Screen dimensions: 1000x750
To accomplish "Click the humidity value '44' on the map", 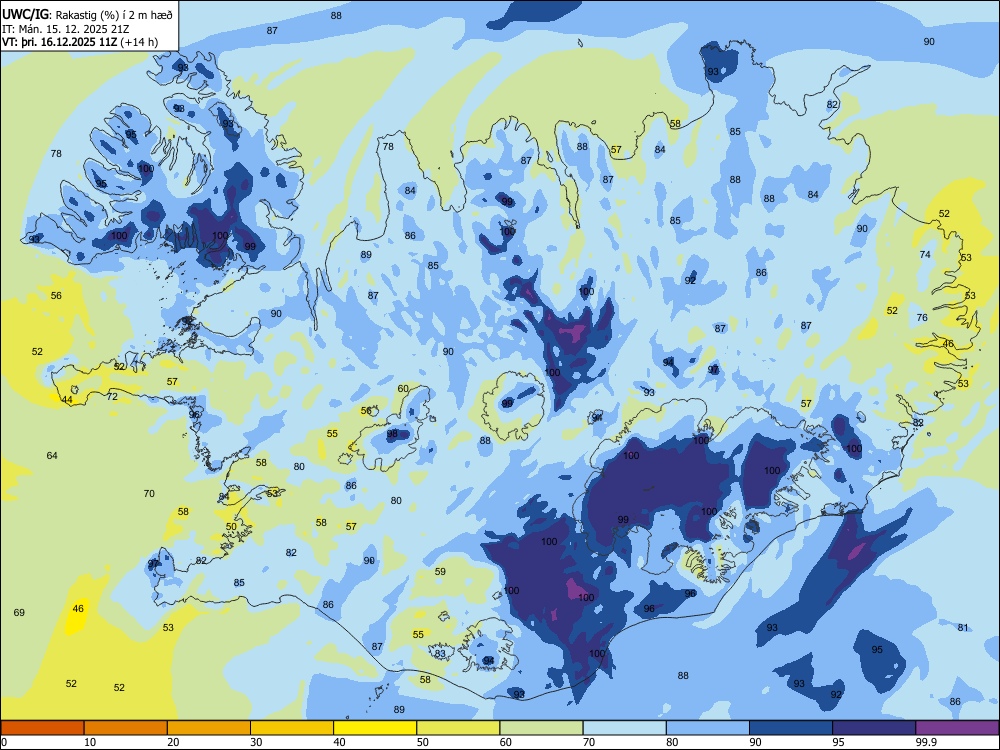I will coord(67,400).
